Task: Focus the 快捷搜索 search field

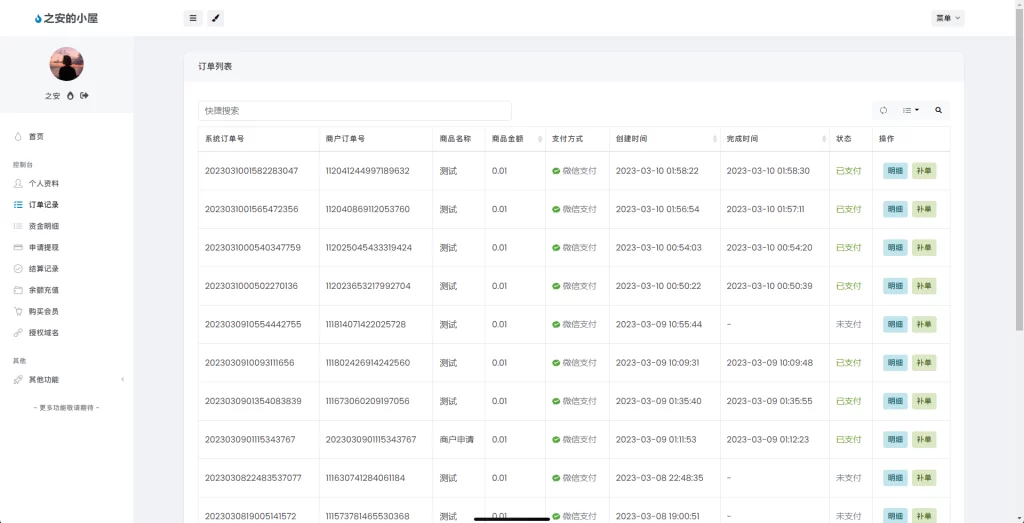Action: [355, 111]
